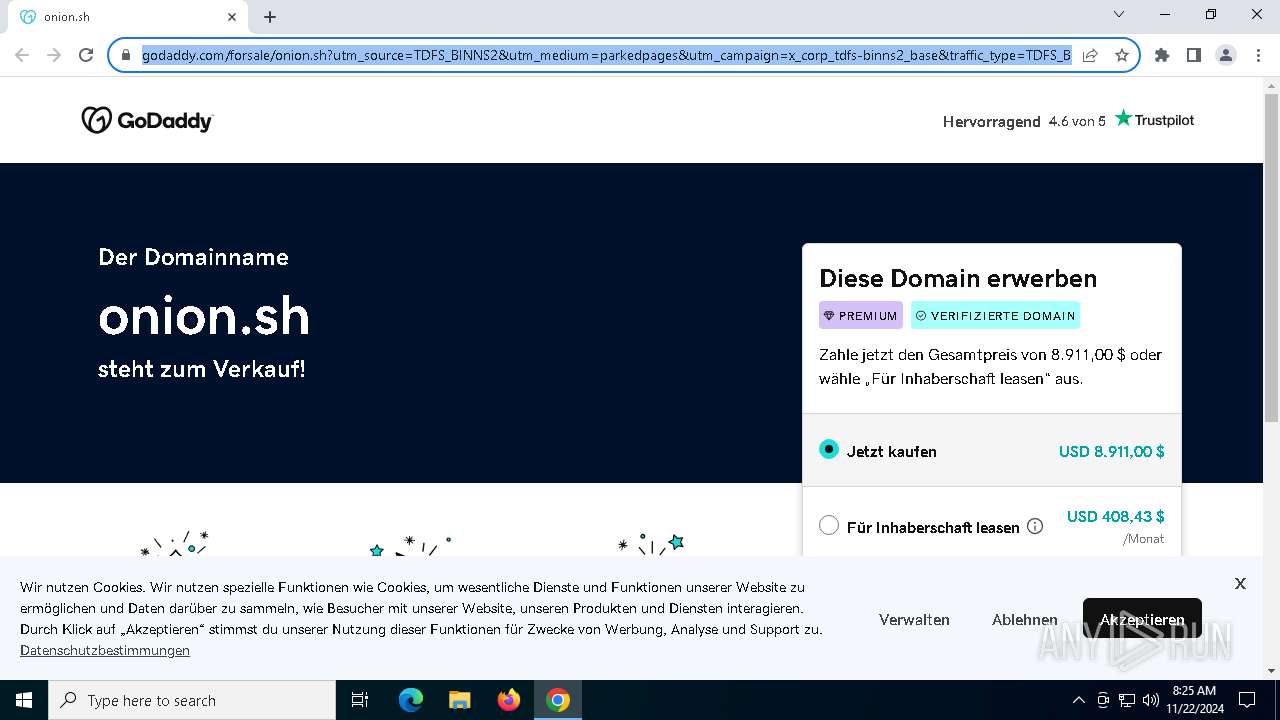Reload the page with the refresh icon
Viewport: 1280px width, 720px height.
(x=86, y=55)
